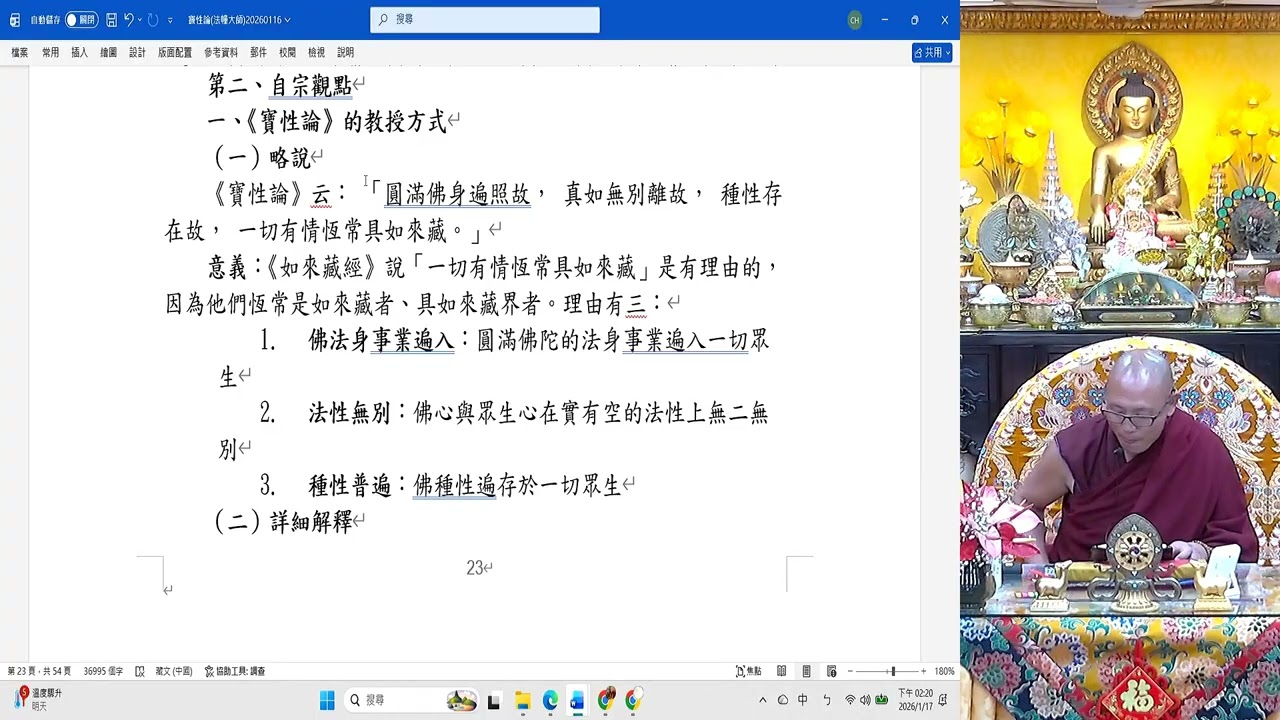Click the OneDrive cloud tray icon
This screenshot has height=720, width=1280.
point(782,700)
